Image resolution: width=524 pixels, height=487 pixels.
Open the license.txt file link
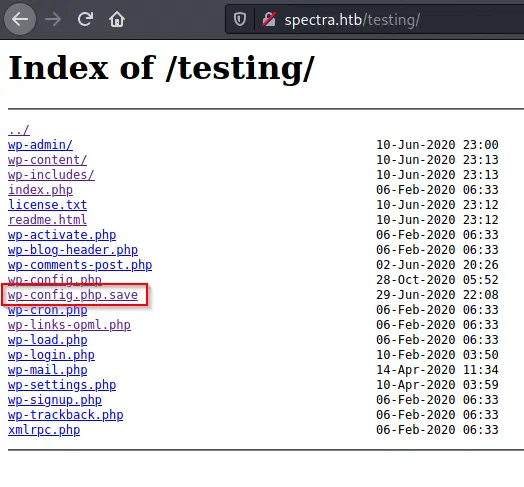pos(47,205)
